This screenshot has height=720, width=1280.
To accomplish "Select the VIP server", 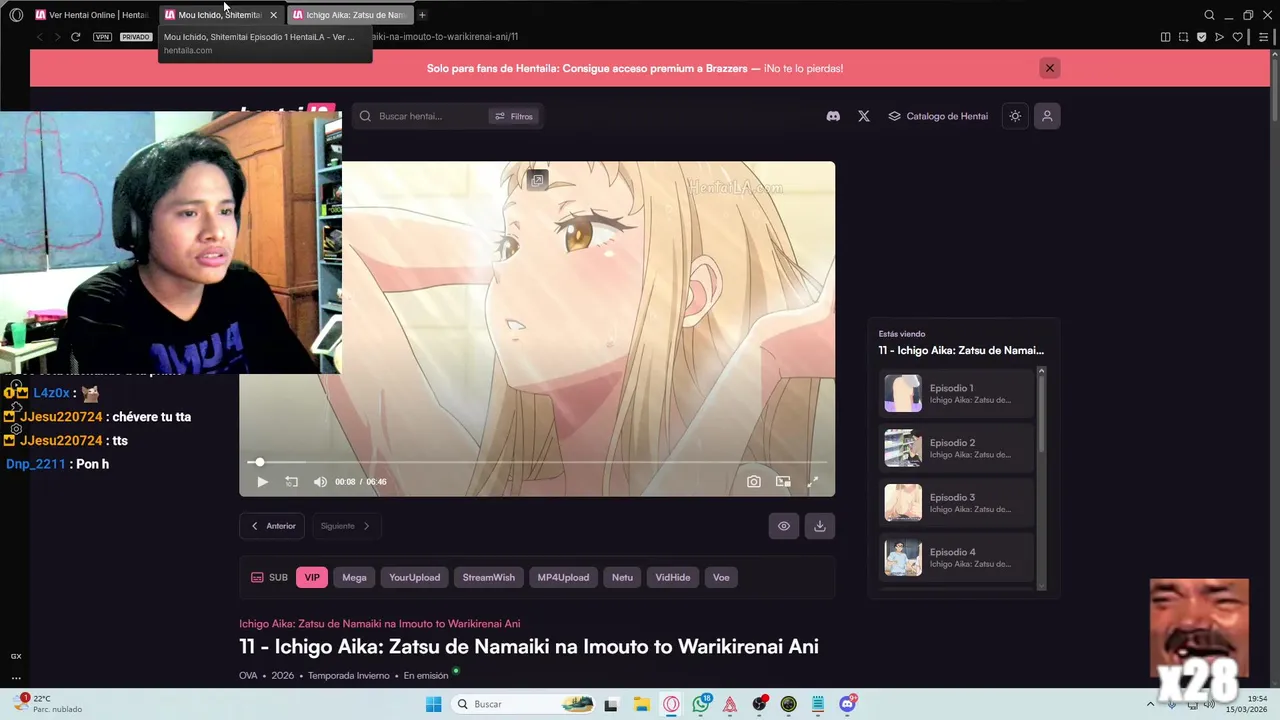I will coord(312,577).
